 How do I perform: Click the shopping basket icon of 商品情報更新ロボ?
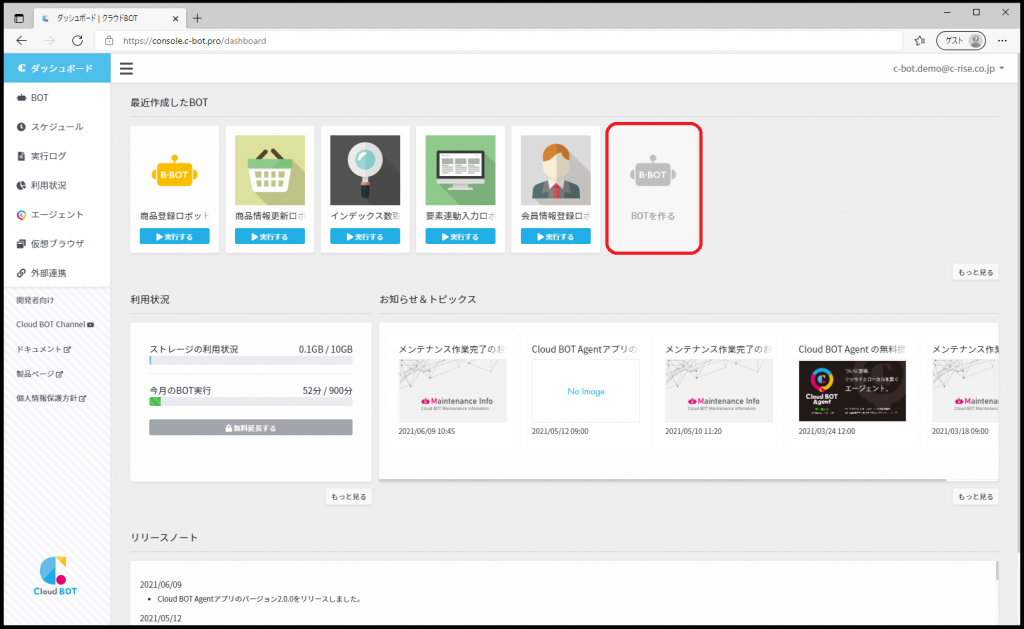[x=270, y=170]
